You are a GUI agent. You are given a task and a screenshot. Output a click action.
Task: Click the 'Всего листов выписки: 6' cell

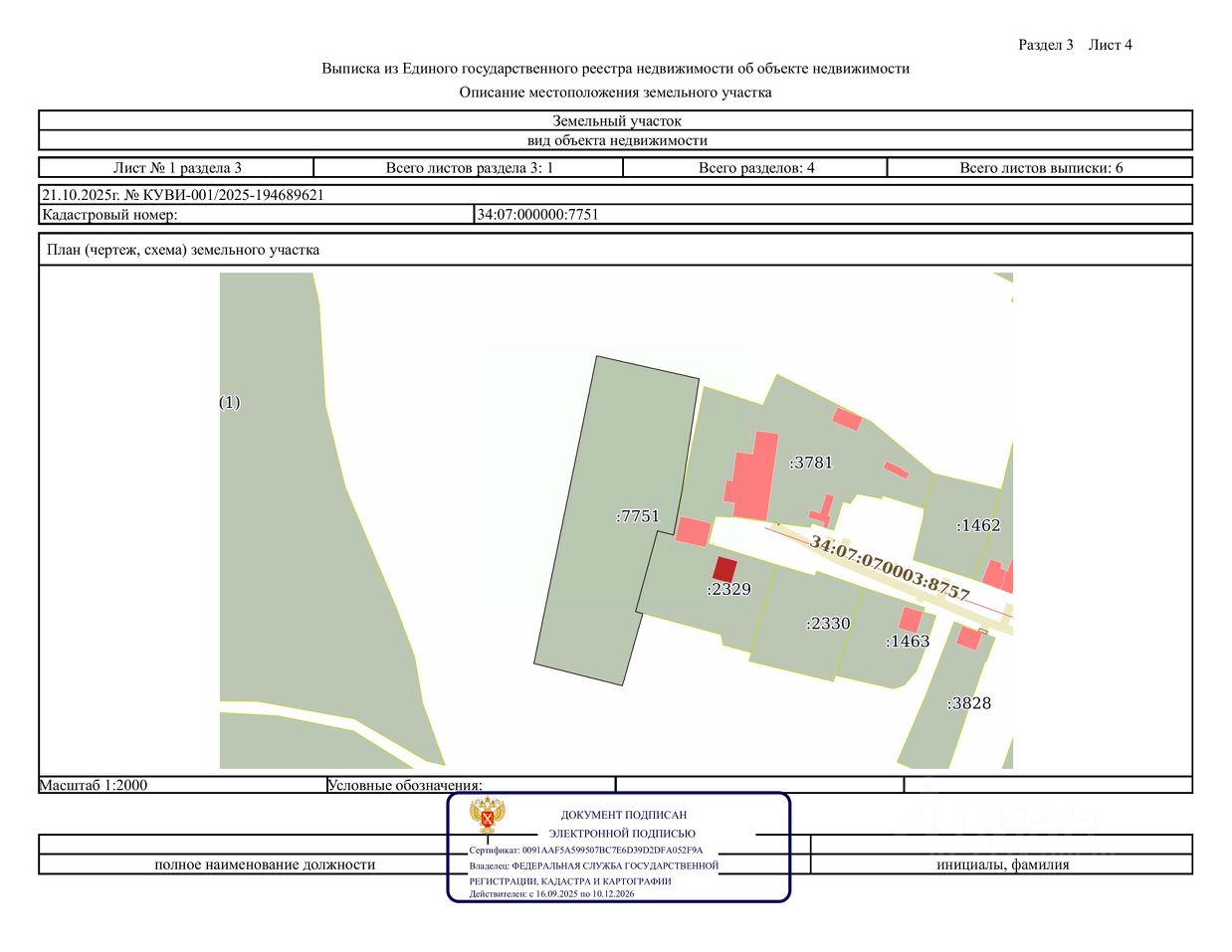click(x=1040, y=167)
